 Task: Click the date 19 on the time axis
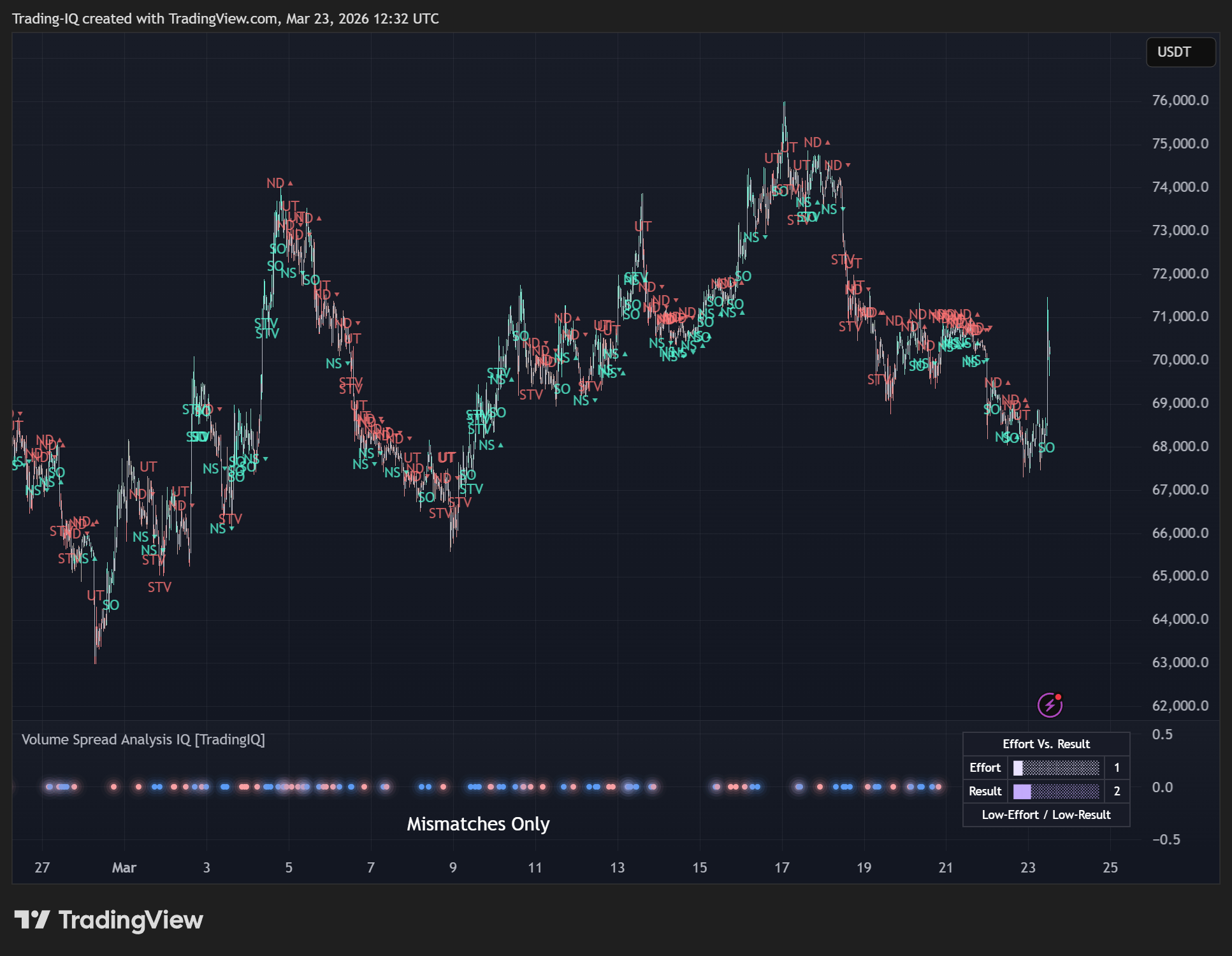coord(864,867)
